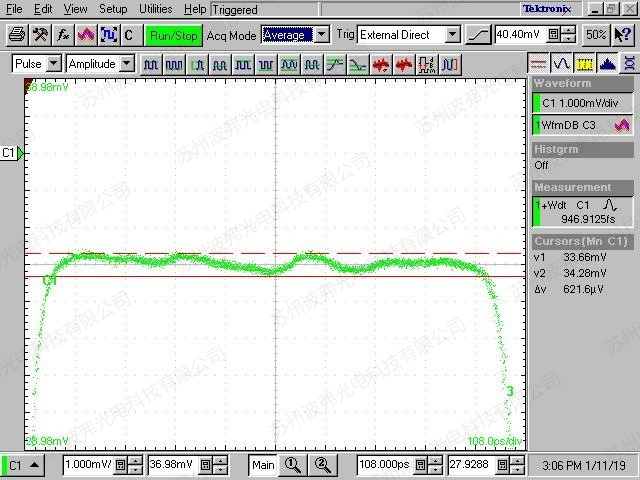Viewport: 640px width, 480px height.
Task: Click the 50% trigger level button
Action: 596,35
